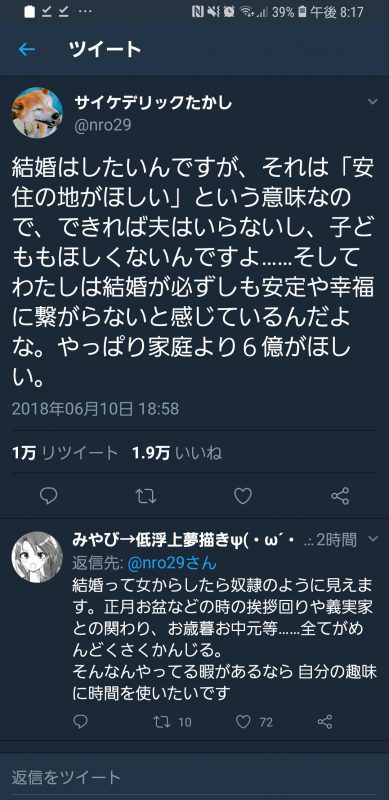Screen dimensions: 389x800
Task: Like the main tweet with the heart
Action: pyautogui.click(x=243, y=495)
